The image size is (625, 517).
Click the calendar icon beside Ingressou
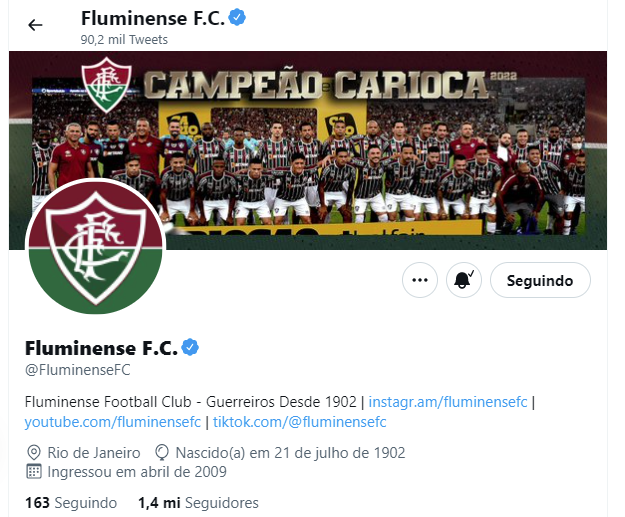point(33,472)
